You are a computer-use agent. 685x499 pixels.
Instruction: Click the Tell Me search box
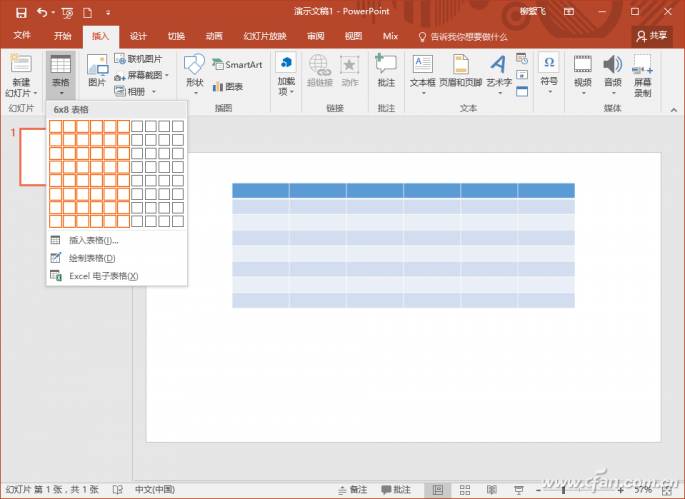click(x=464, y=37)
